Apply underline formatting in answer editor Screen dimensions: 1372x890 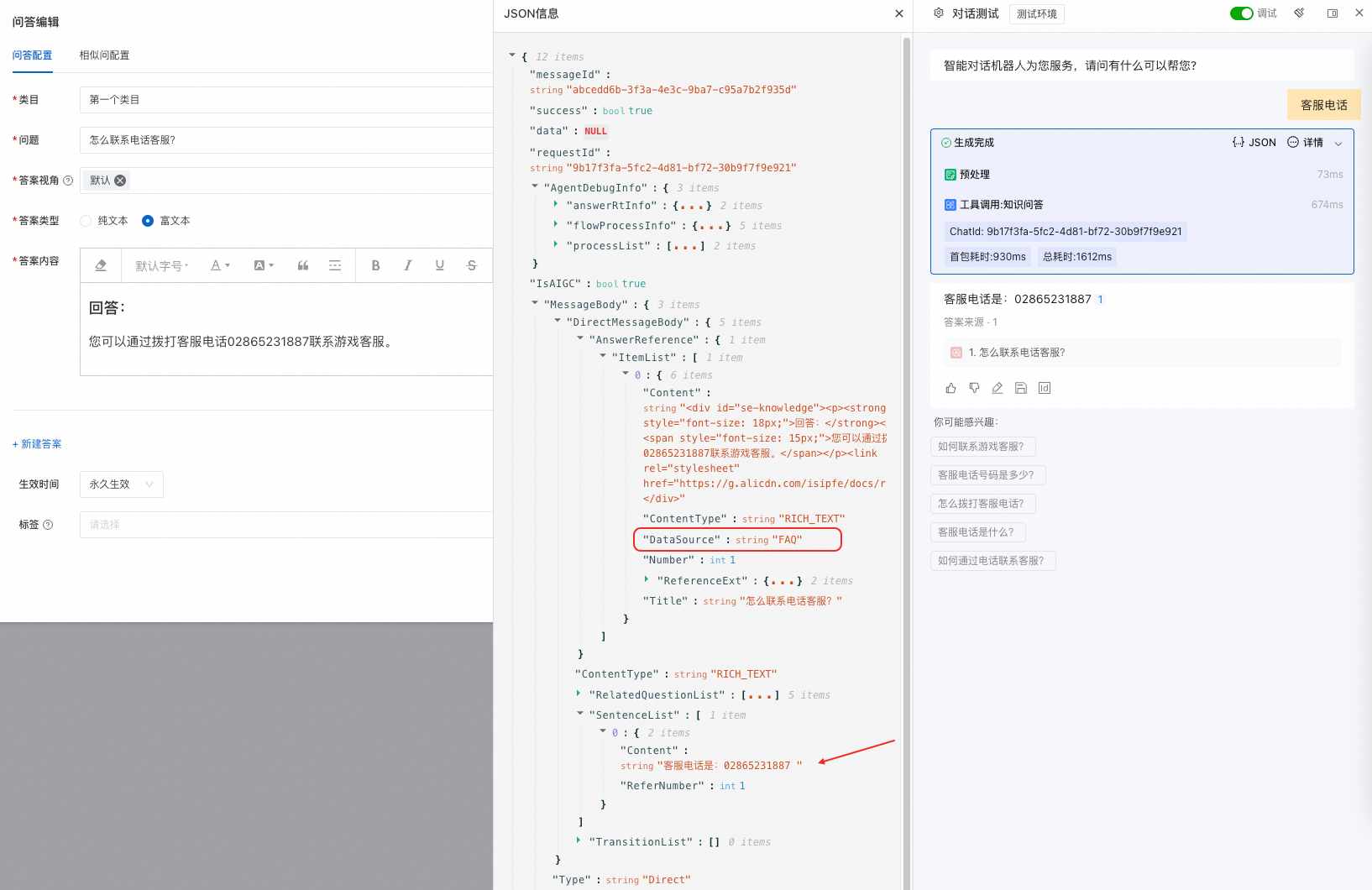click(439, 265)
